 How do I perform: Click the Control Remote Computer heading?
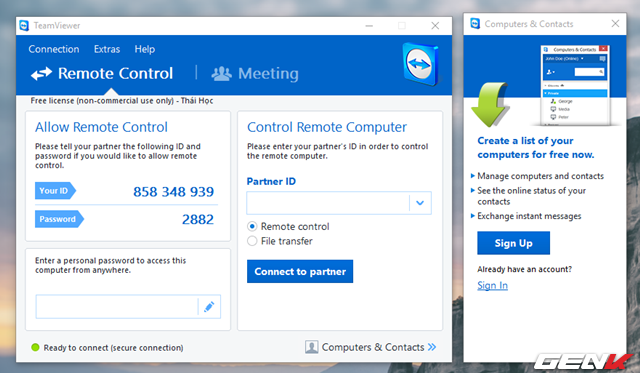[x=327, y=127]
